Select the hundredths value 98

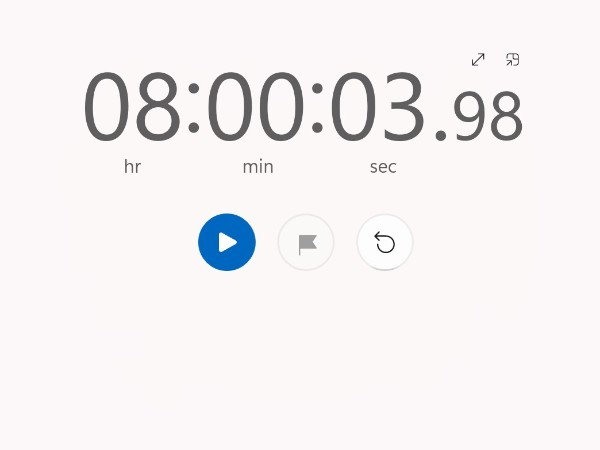(488, 116)
